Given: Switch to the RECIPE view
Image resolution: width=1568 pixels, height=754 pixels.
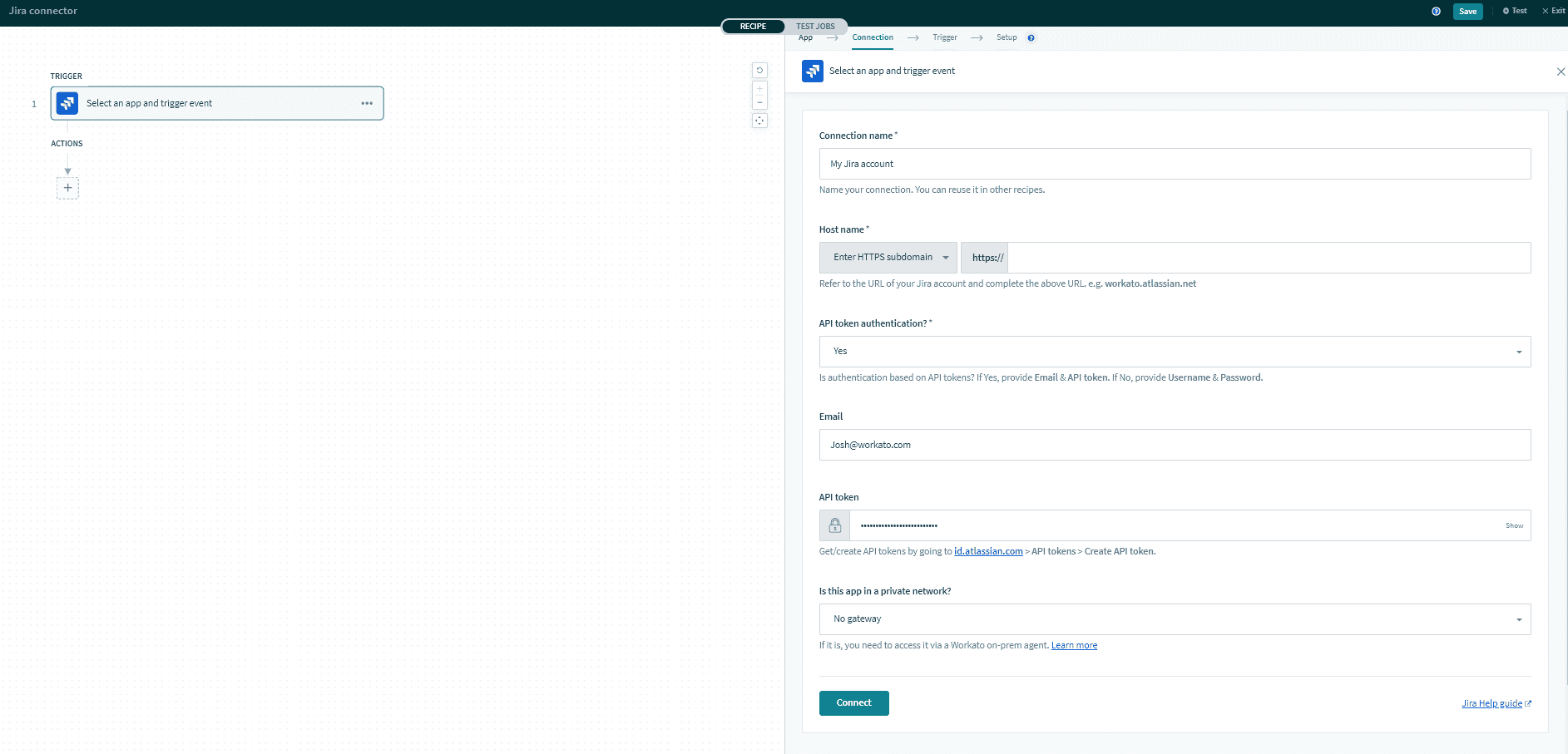Looking at the screenshot, I should click(753, 26).
